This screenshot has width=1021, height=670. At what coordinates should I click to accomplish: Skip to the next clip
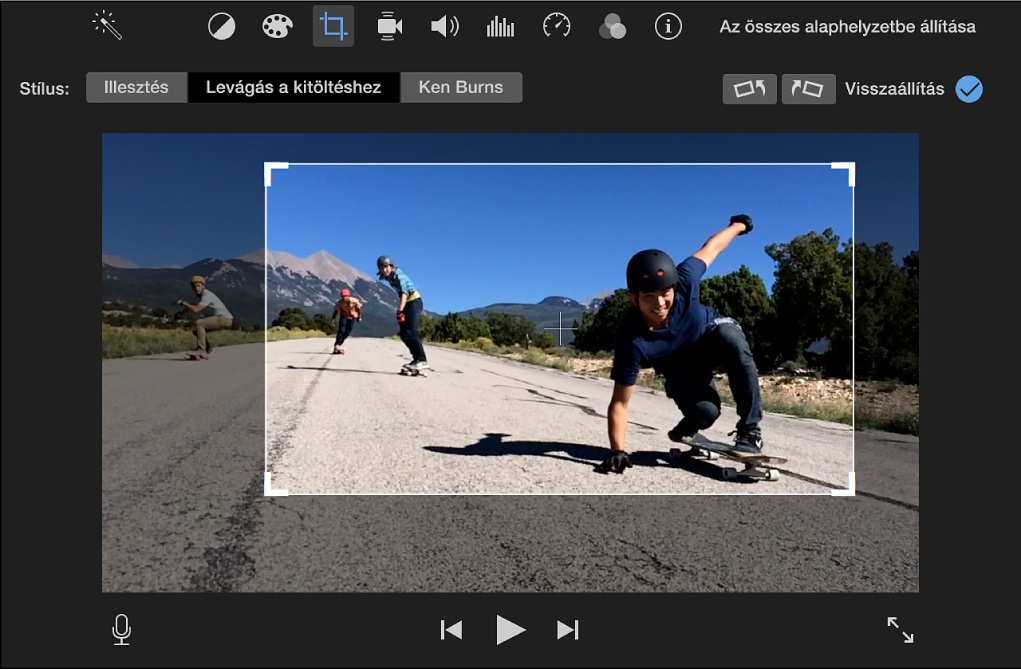coord(568,630)
